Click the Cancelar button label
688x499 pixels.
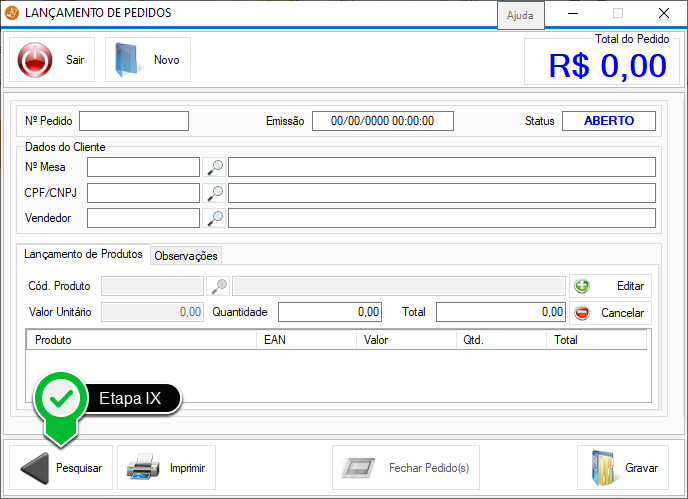pyautogui.click(x=622, y=313)
